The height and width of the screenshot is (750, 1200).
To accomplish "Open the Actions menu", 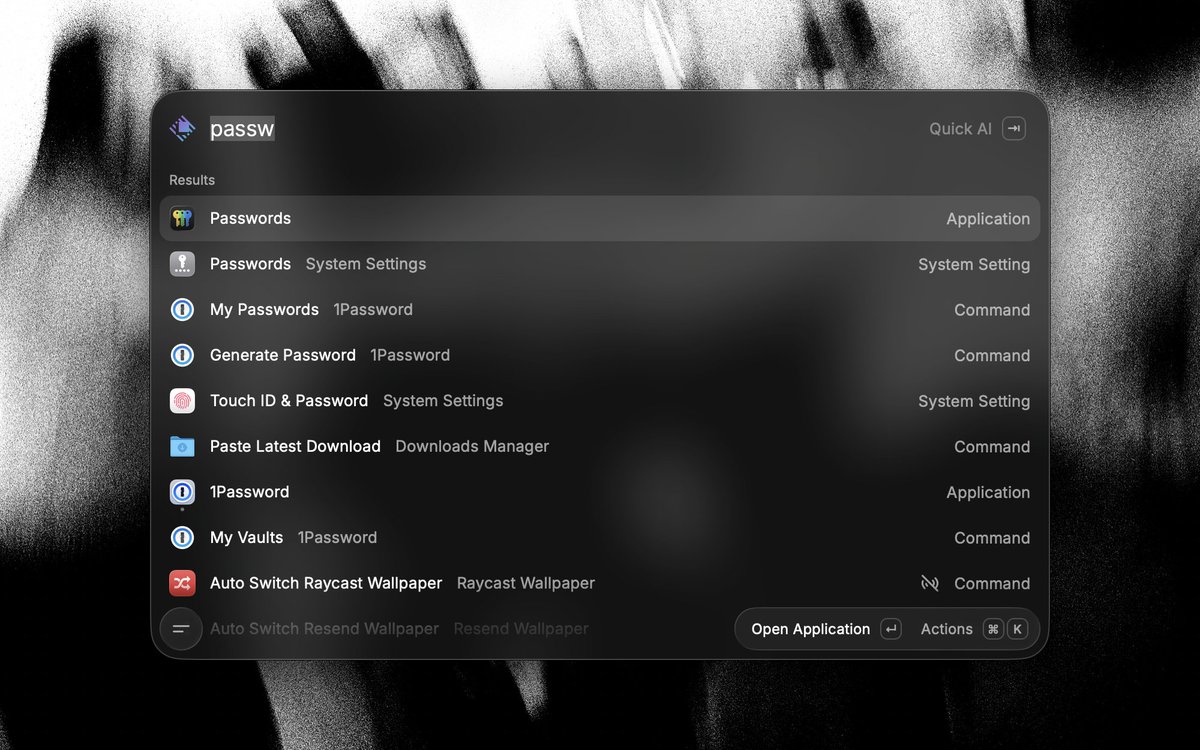I will coord(974,629).
